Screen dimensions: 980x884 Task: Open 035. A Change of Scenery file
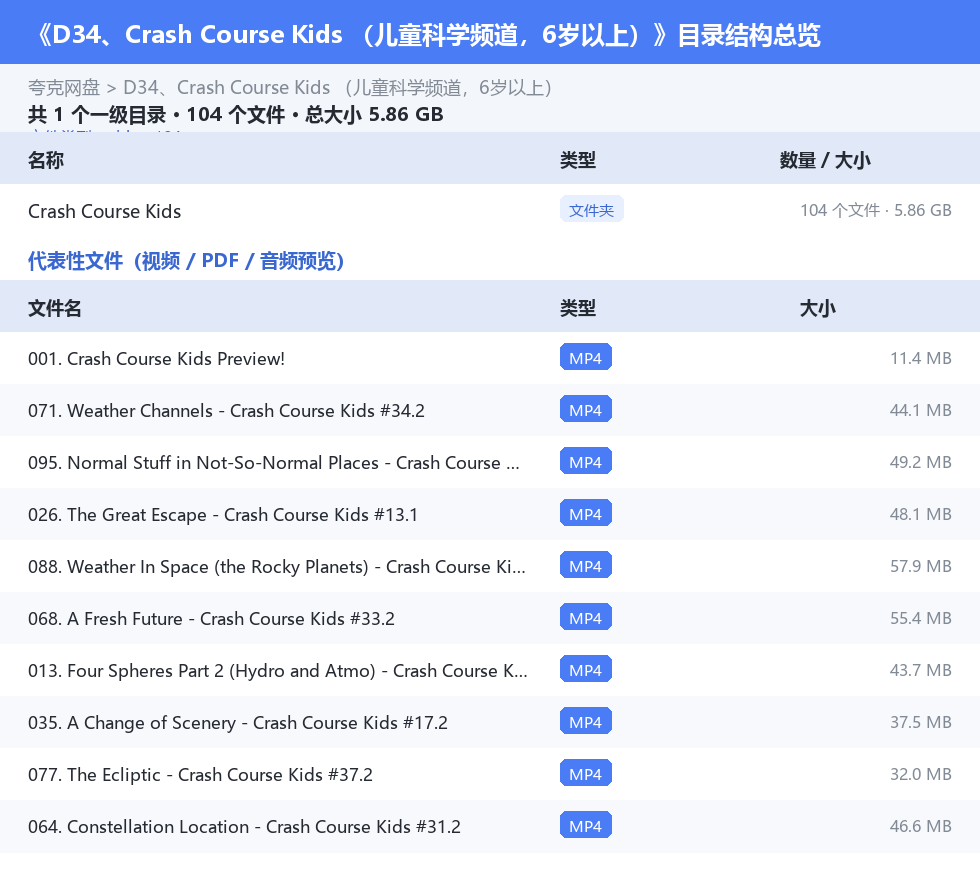[x=238, y=722]
